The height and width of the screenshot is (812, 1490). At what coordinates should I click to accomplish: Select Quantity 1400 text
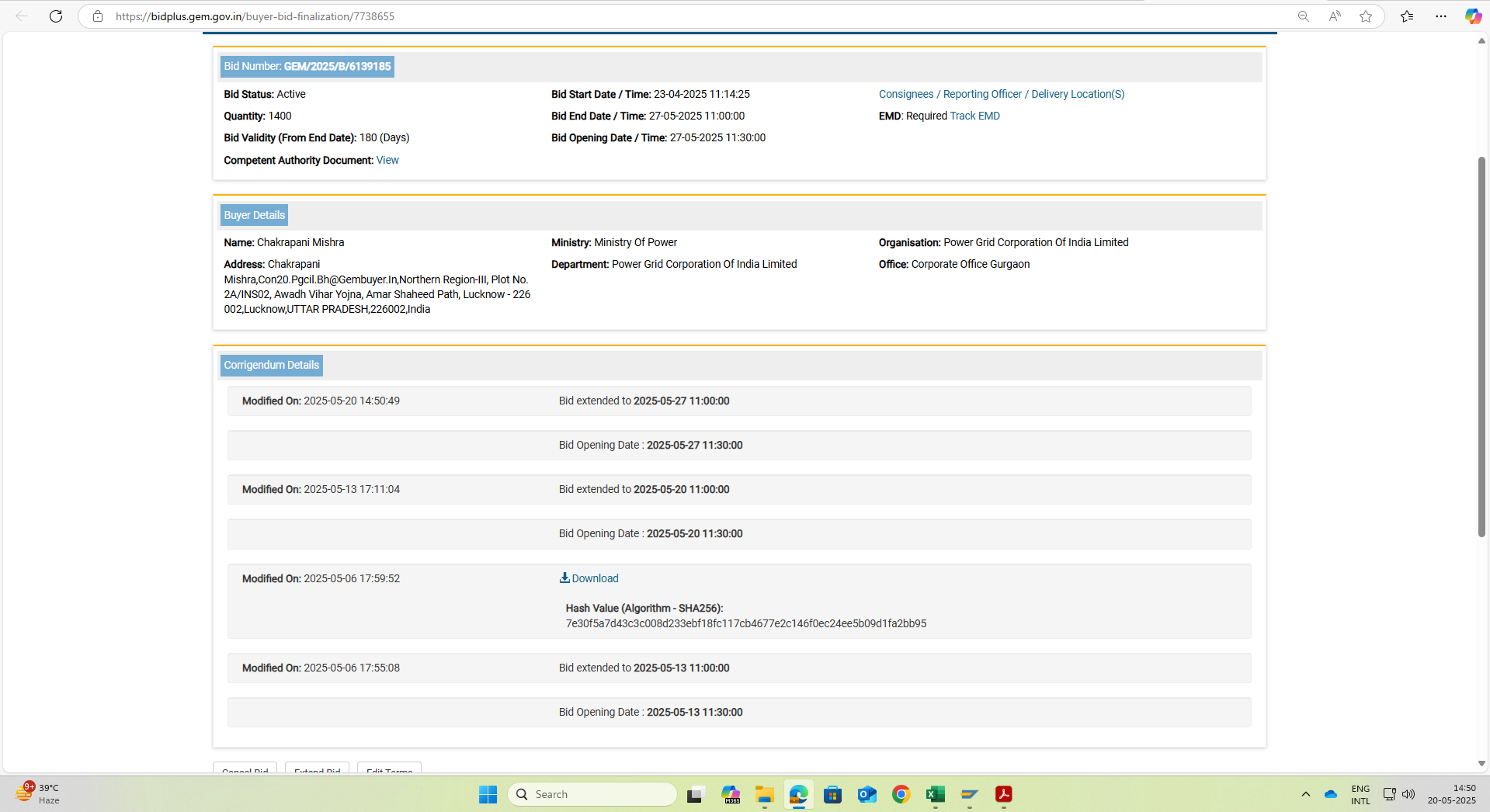click(258, 116)
